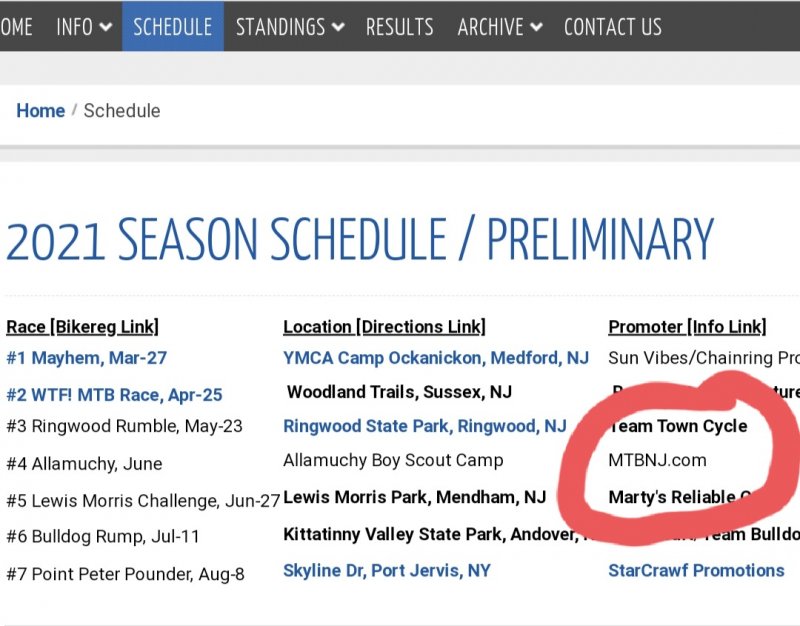Screen dimensions: 800x626
Task: Click the #3 Ringwood Rumble race entry
Action: tap(124, 426)
